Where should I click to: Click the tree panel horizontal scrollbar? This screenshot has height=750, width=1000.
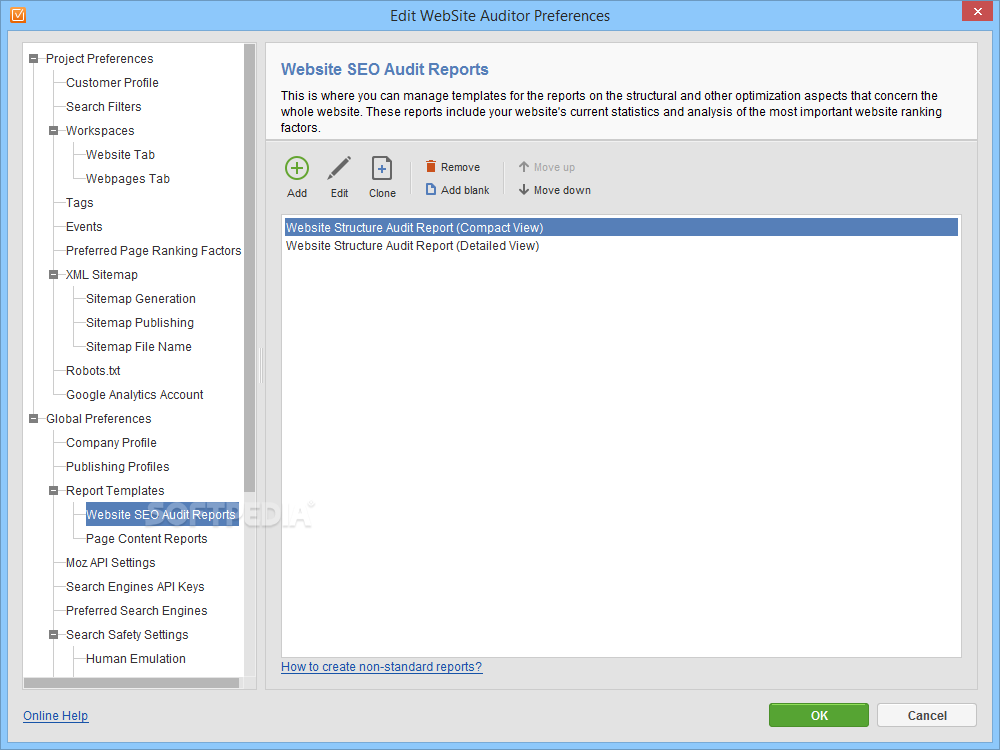(131, 683)
